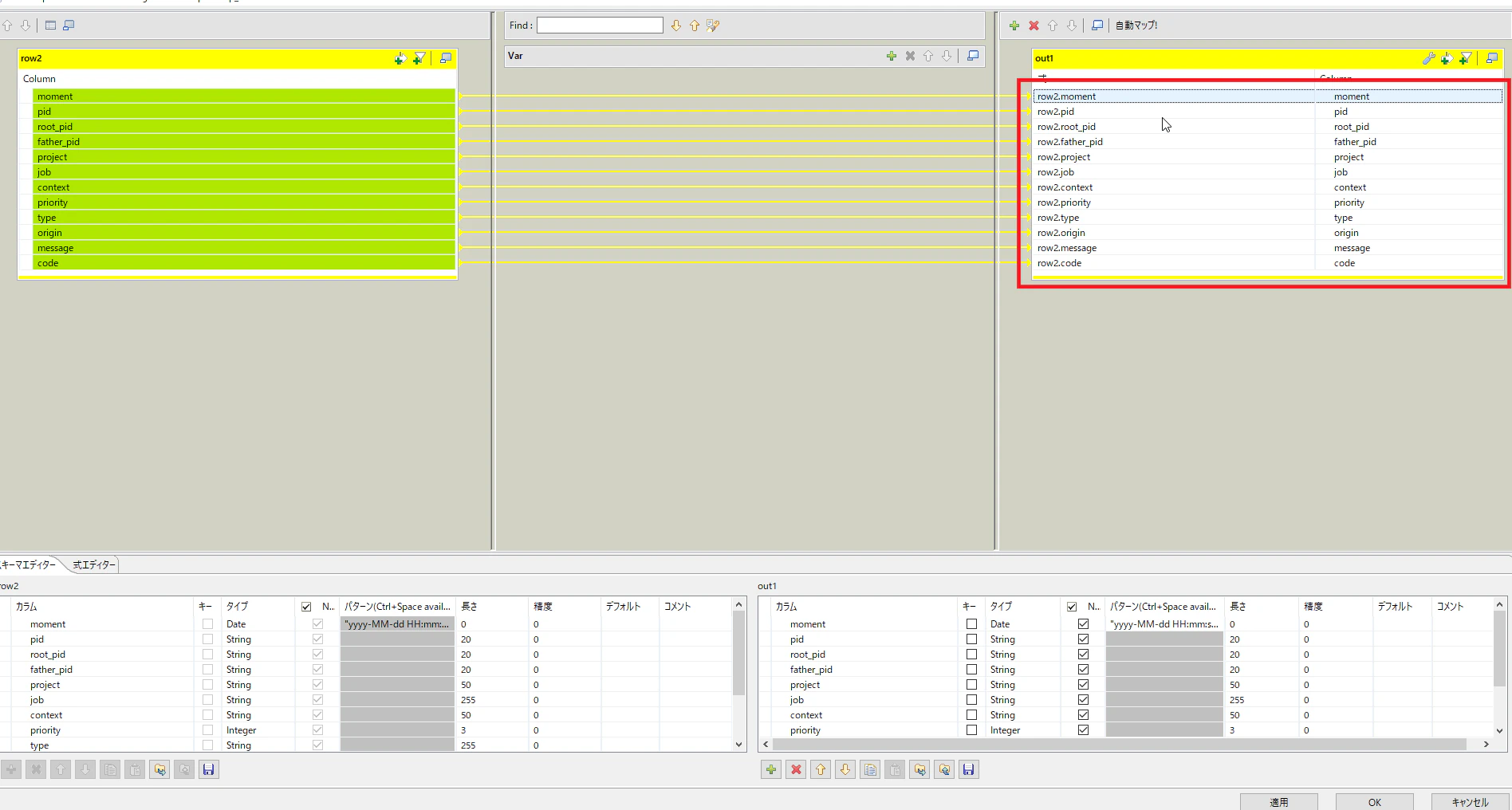This screenshot has height=810, width=1512.
Task: Jump to previous Find match with up arrow
Action: point(695,26)
